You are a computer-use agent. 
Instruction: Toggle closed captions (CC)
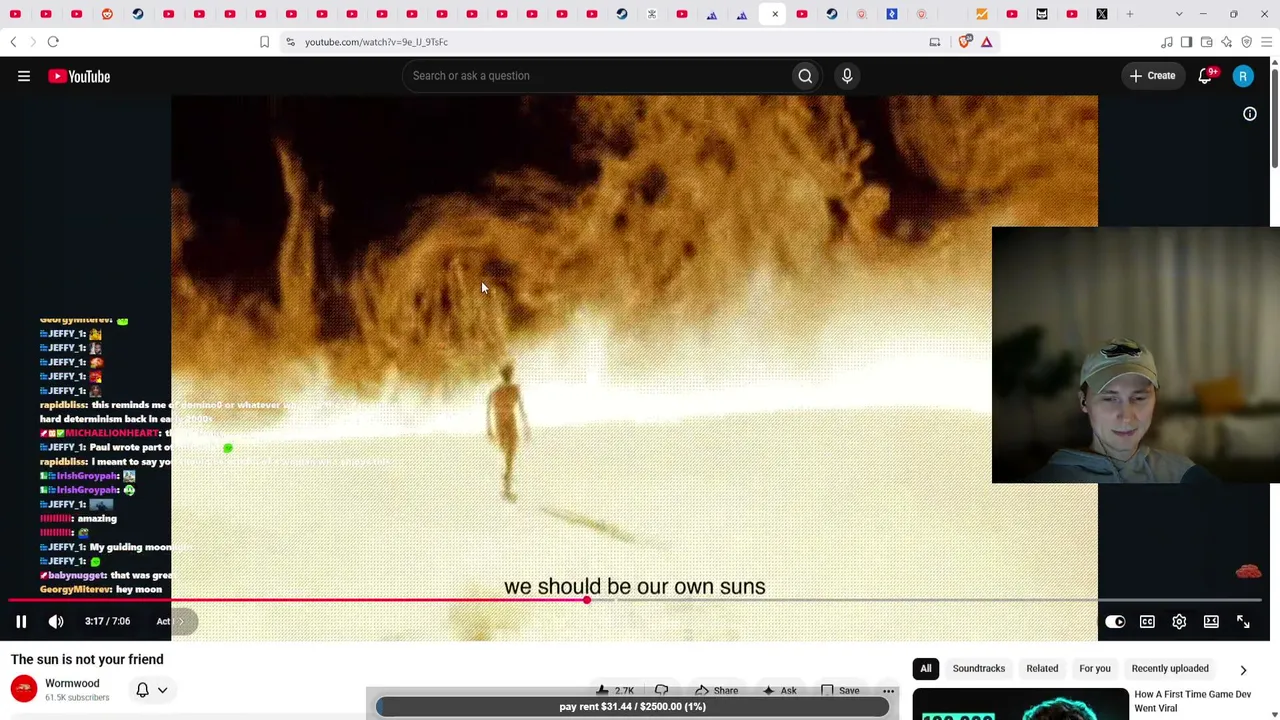(x=1147, y=622)
